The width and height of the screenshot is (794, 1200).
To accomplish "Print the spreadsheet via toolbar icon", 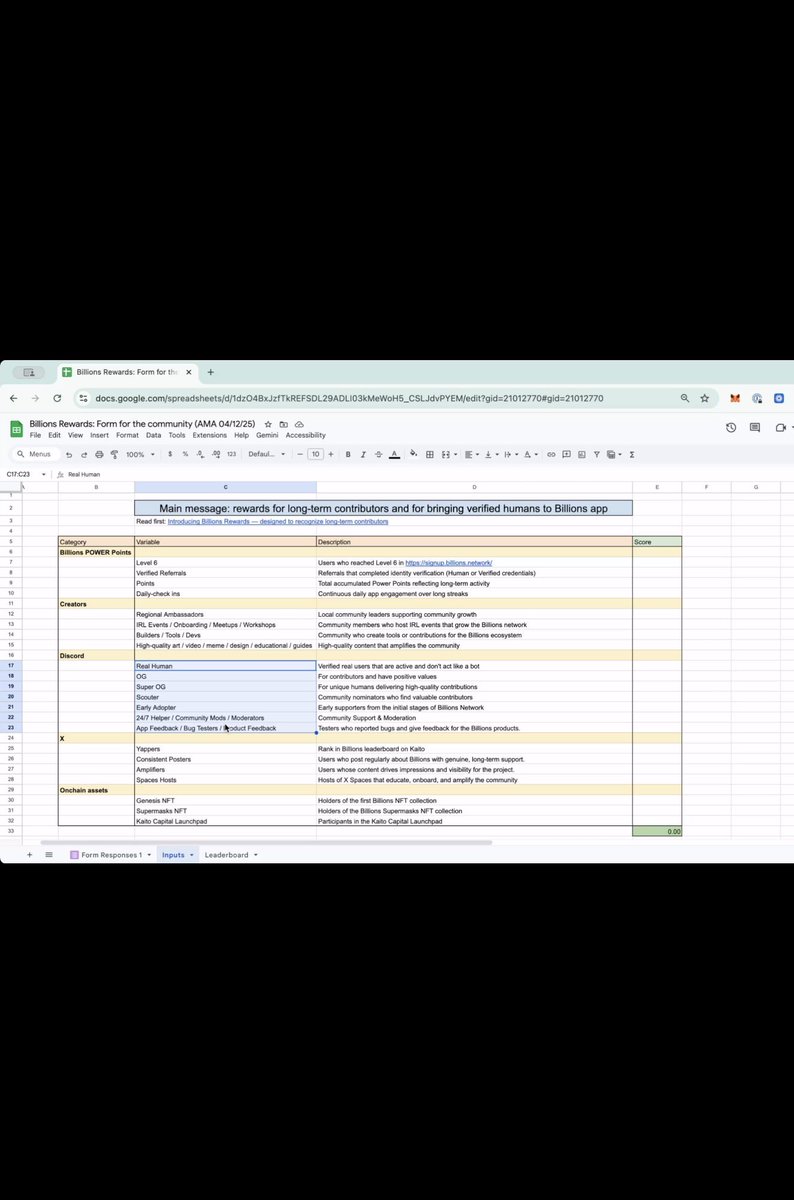I will pos(99,454).
